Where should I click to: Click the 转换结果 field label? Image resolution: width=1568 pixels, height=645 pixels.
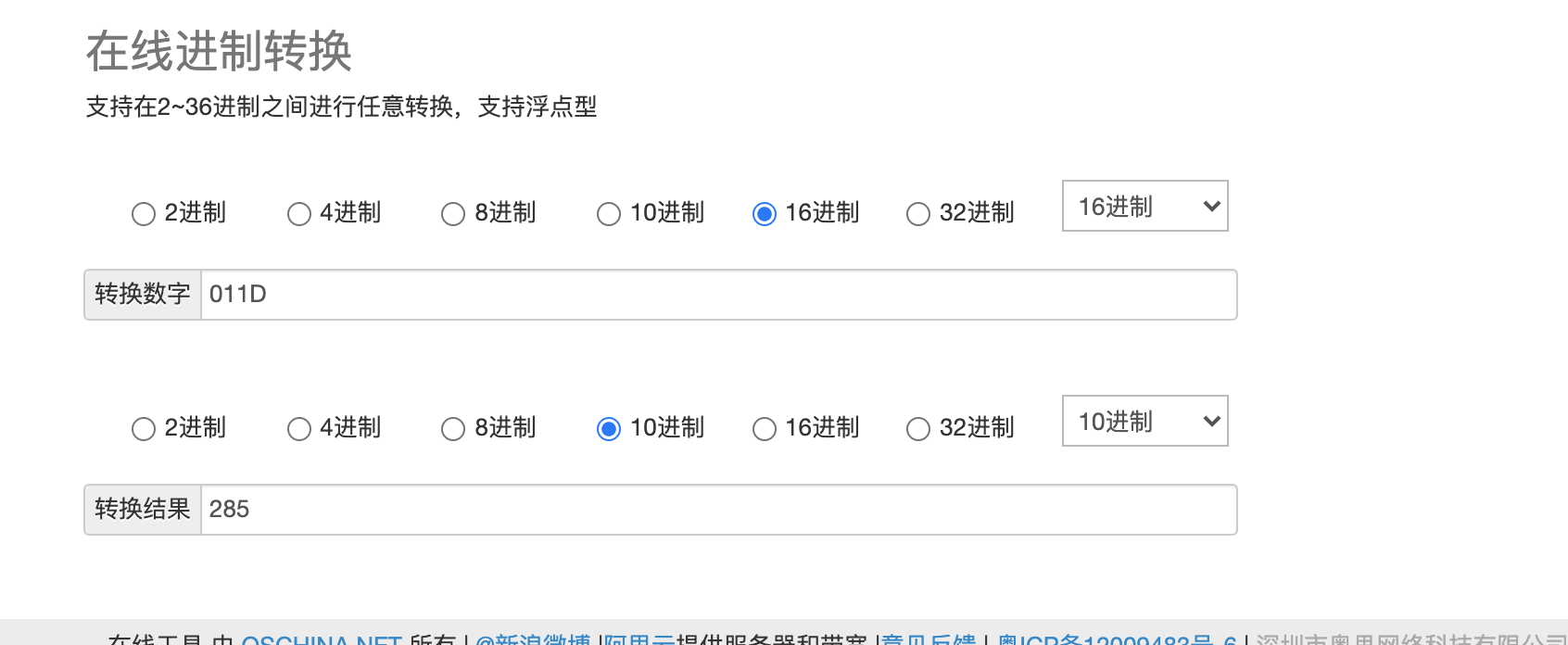coord(143,510)
